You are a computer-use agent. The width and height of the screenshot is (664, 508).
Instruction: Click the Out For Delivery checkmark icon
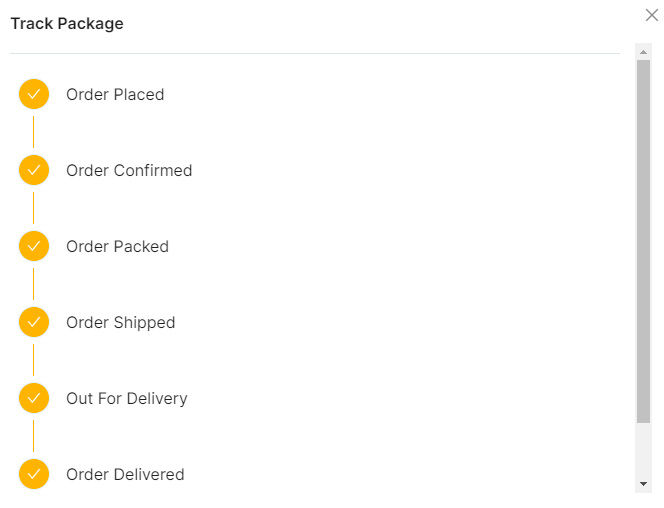click(34, 399)
